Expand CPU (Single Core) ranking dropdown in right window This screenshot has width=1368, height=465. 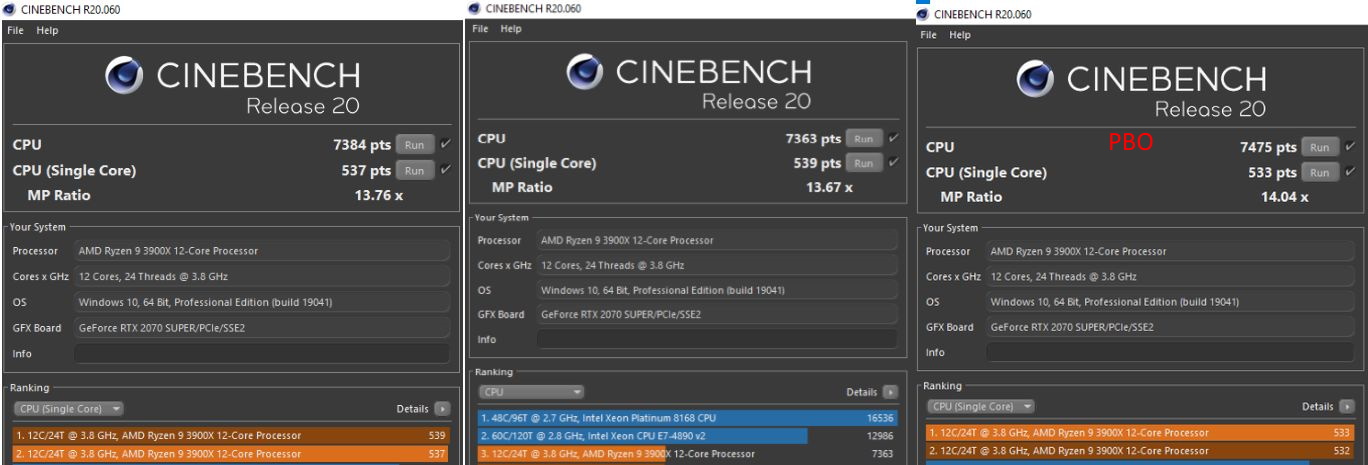980,407
